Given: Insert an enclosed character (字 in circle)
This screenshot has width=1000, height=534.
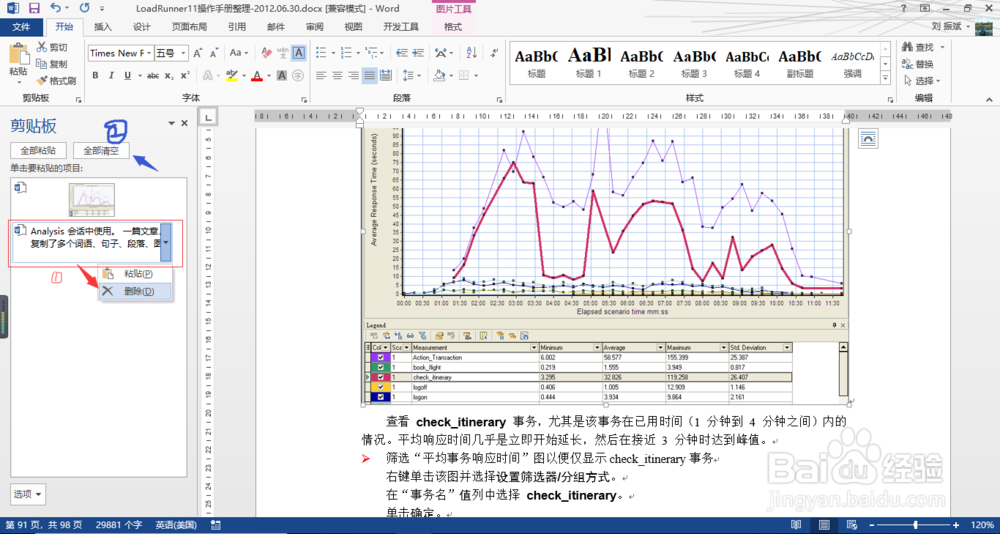Looking at the screenshot, I should click(x=298, y=76).
